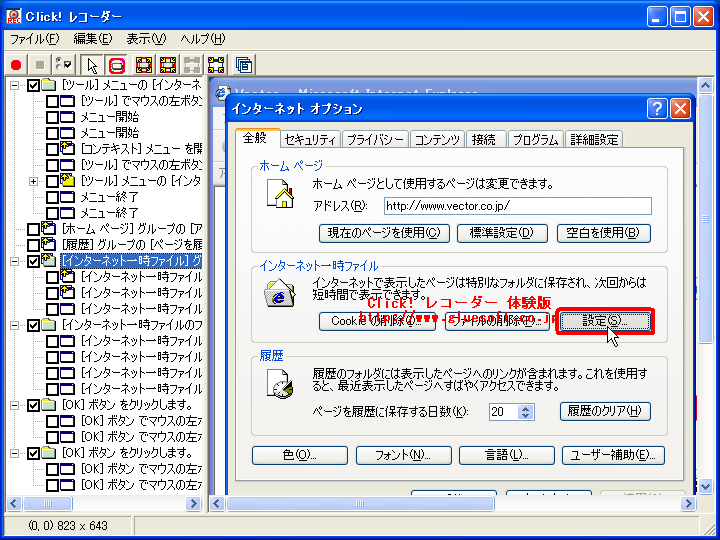The image size is (720, 540).
Task: Click the 設定(S)... button
Action: point(605,321)
